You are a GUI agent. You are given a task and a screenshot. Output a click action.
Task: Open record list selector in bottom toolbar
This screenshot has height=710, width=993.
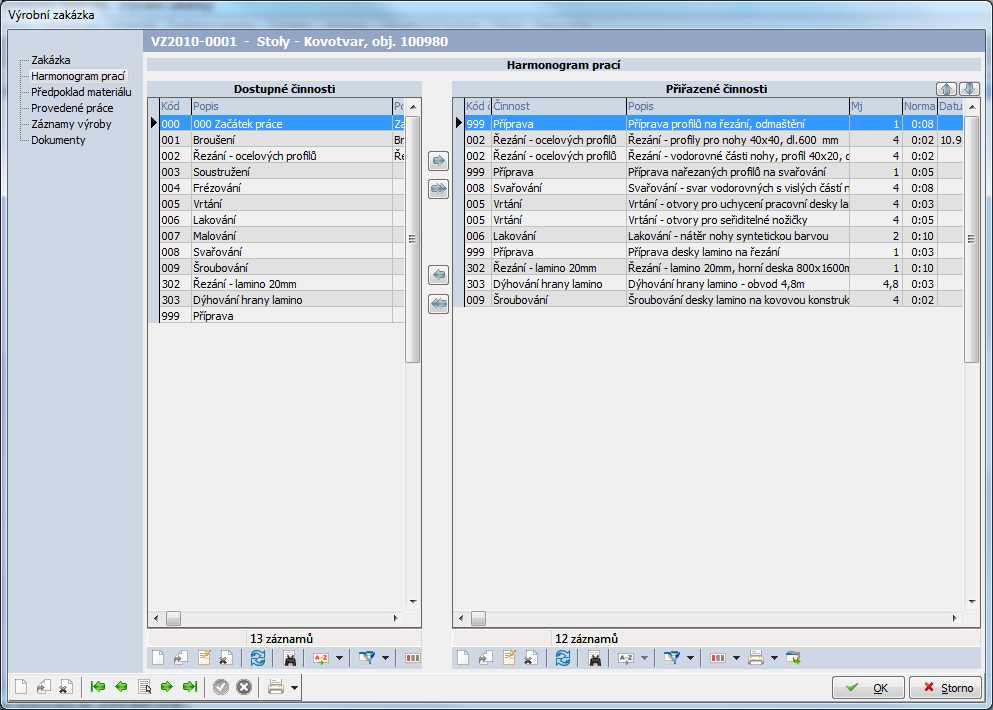tap(144, 687)
